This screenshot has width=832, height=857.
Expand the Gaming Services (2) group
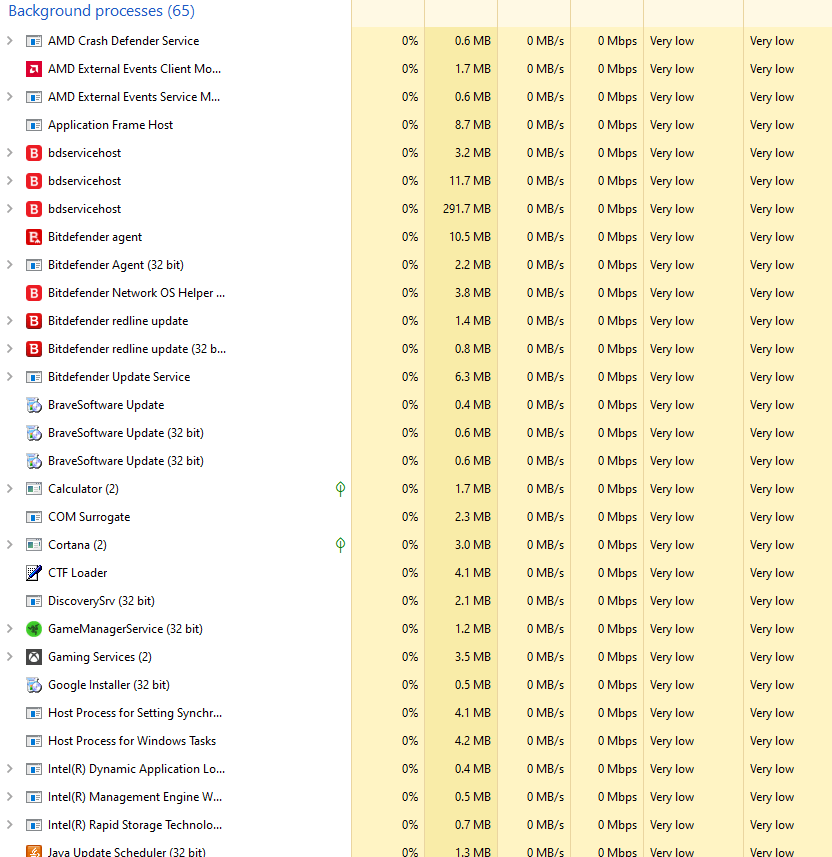(x=9, y=657)
